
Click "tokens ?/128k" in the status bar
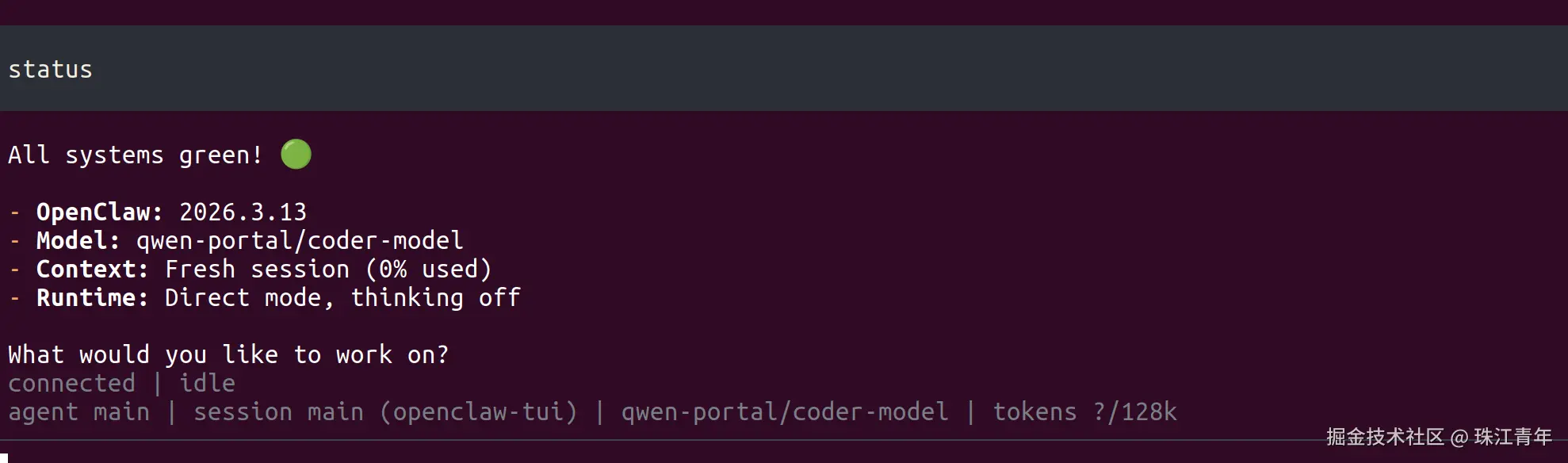coord(1084,412)
